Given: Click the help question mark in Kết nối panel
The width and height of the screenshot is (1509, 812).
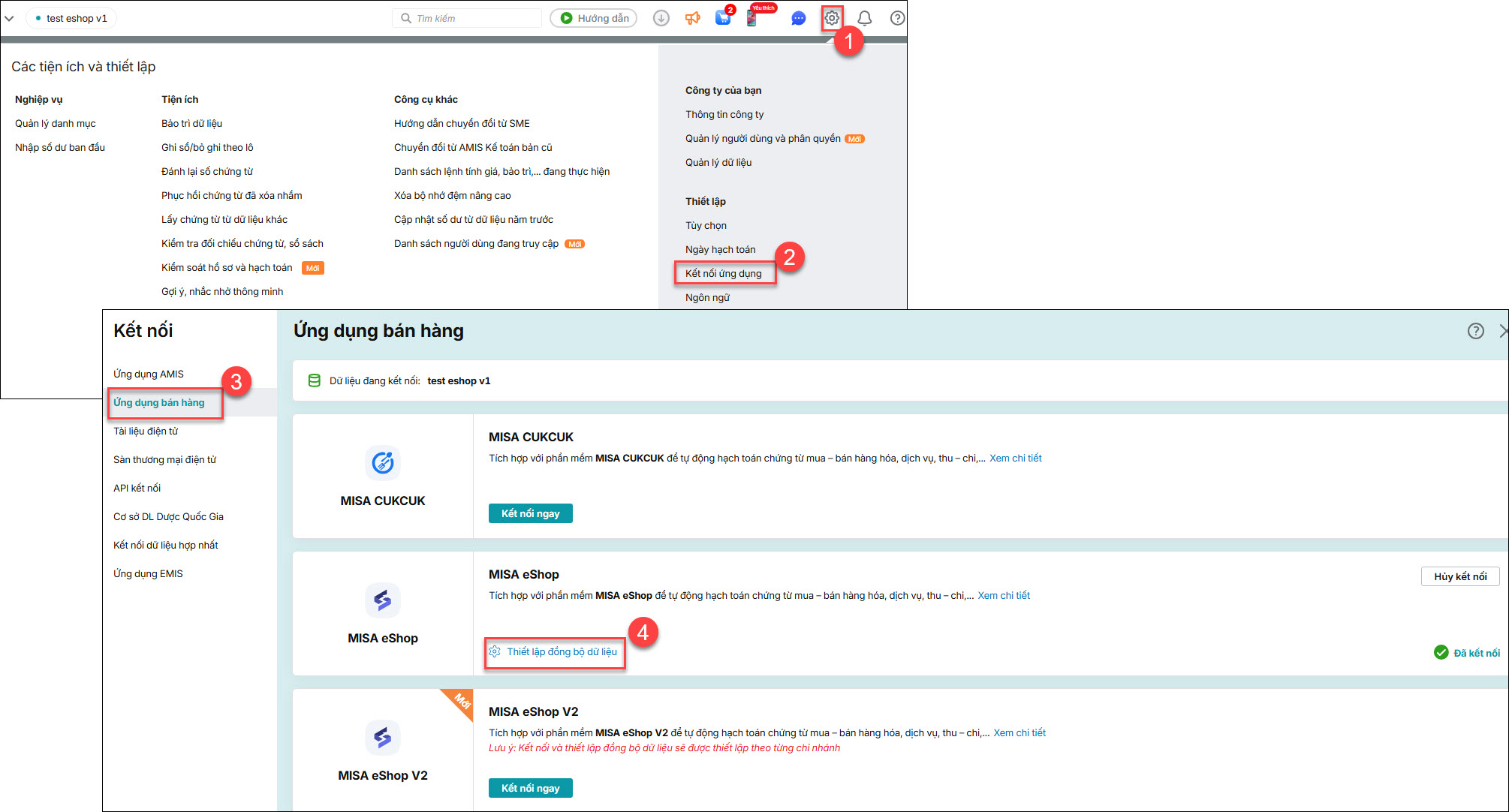Looking at the screenshot, I should [1475, 331].
